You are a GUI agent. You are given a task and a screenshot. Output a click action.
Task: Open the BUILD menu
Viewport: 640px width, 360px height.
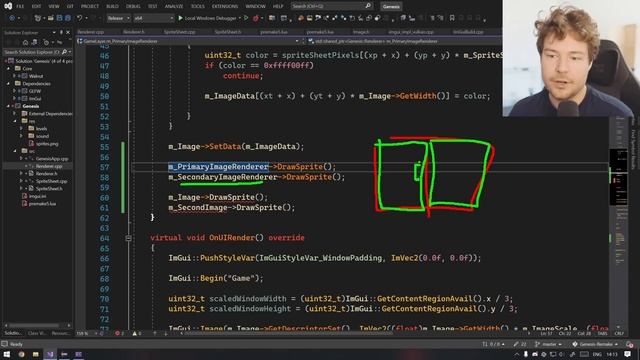click(x=112, y=7)
